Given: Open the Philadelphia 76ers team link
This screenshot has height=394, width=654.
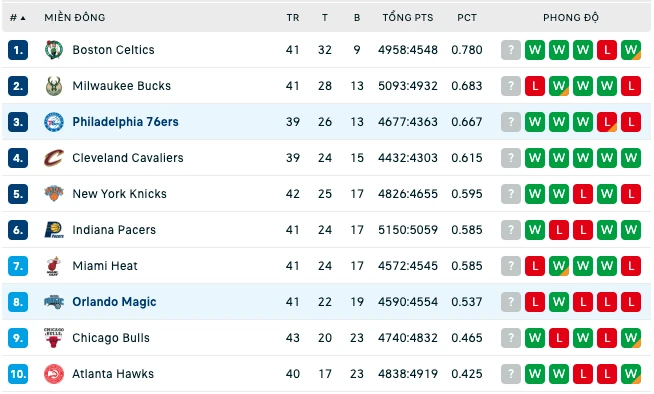Looking at the screenshot, I should click(x=125, y=122).
